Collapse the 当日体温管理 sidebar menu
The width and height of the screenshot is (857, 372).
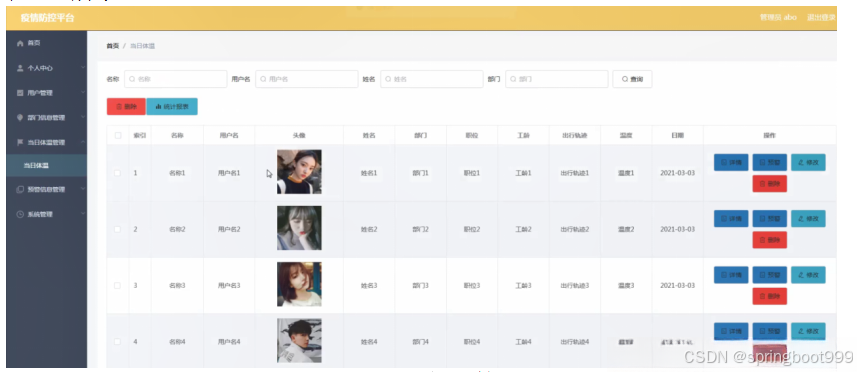pyautogui.click(x=46, y=142)
